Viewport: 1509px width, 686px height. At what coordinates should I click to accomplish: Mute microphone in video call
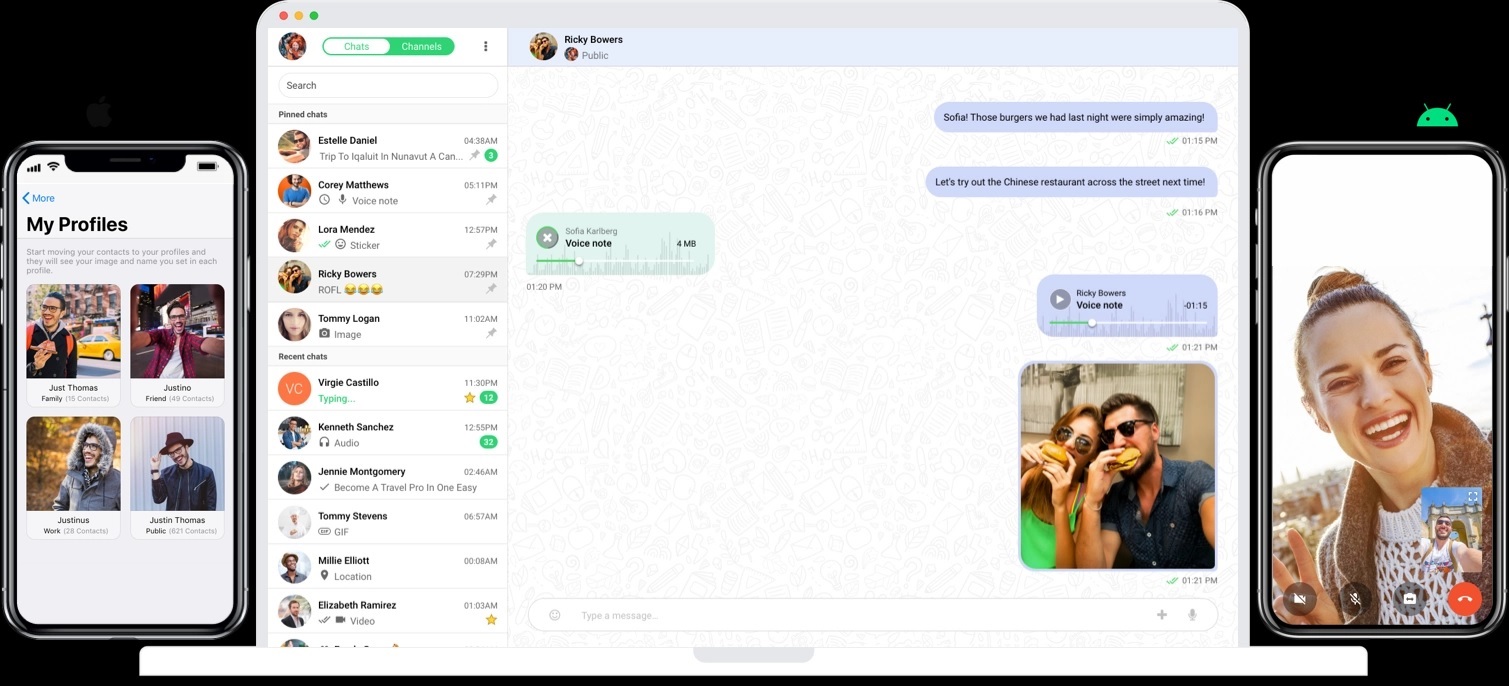coord(1354,598)
